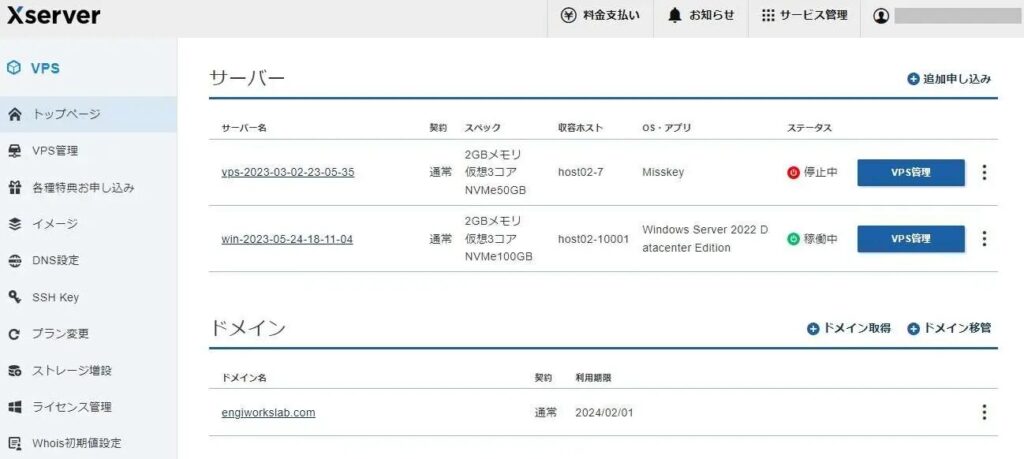This screenshot has height=459, width=1024.
Task: Open SSH Key in the sidebar
Action: [x=88, y=297]
